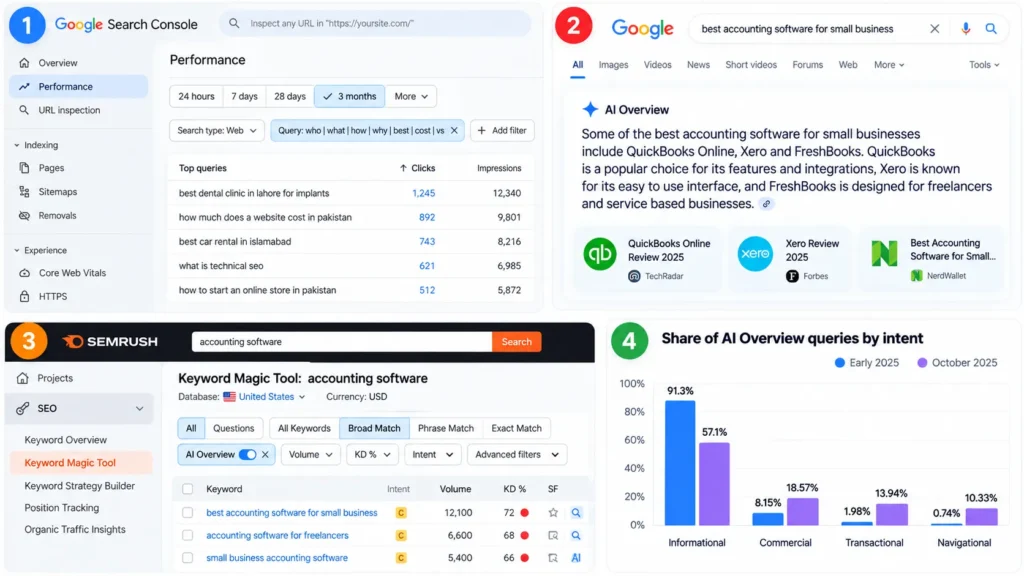Click the QuickBooks logo in source card
This screenshot has width=1024, height=576.
pos(600,253)
